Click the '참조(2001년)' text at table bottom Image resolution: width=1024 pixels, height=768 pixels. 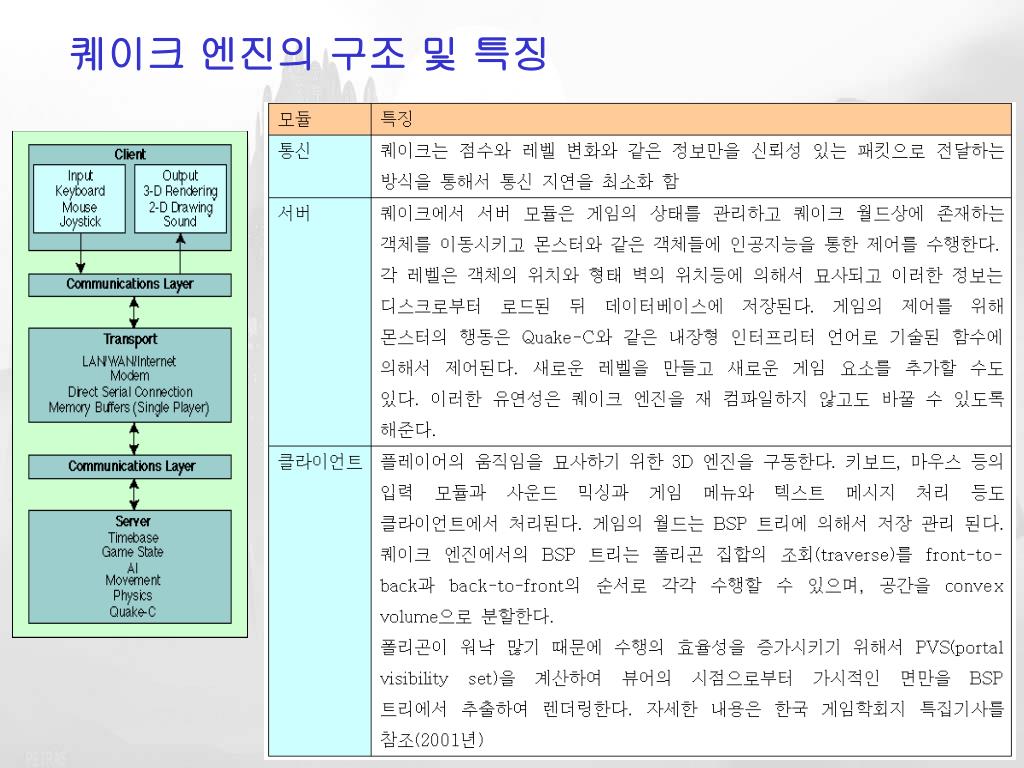tap(432, 740)
